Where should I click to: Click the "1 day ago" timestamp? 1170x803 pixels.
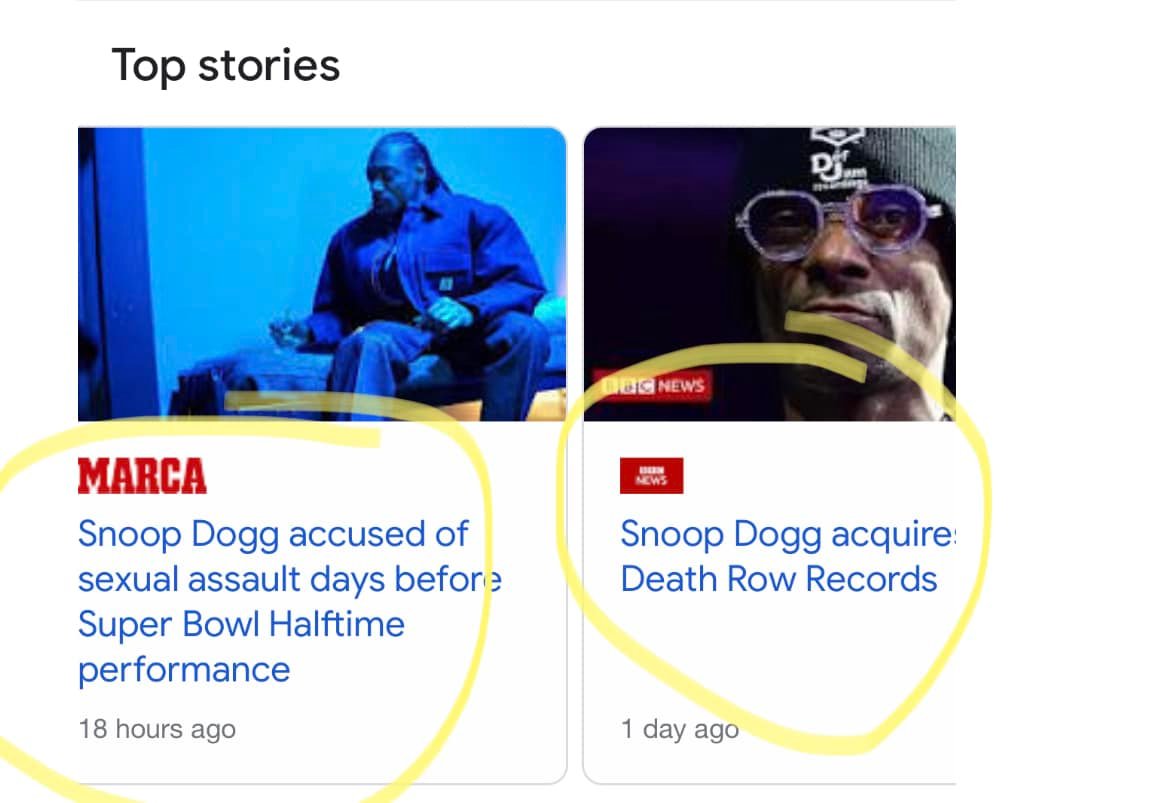click(x=679, y=729)
